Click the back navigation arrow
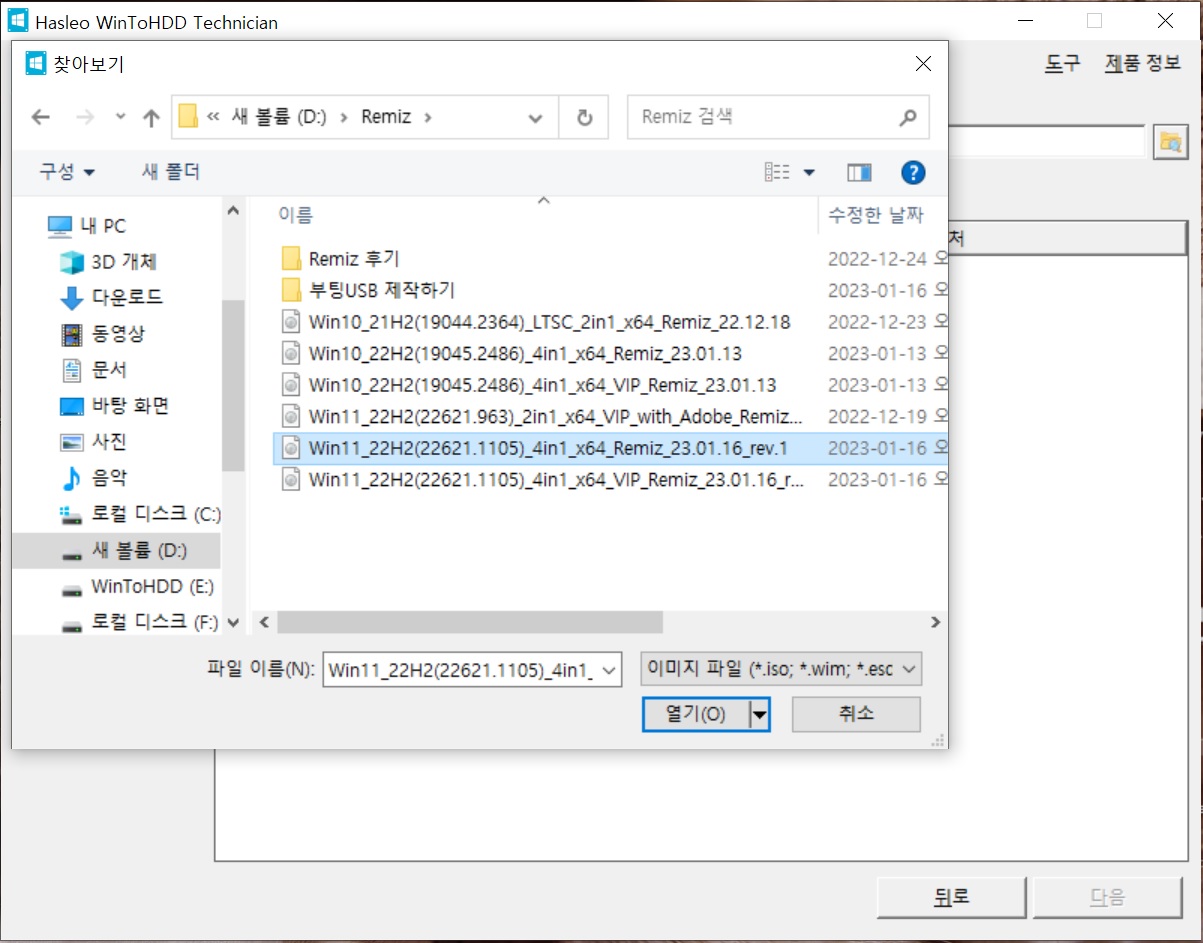The height and width of the screenshot is (943, 1203). pyautogui.click(x=40, y=117)
